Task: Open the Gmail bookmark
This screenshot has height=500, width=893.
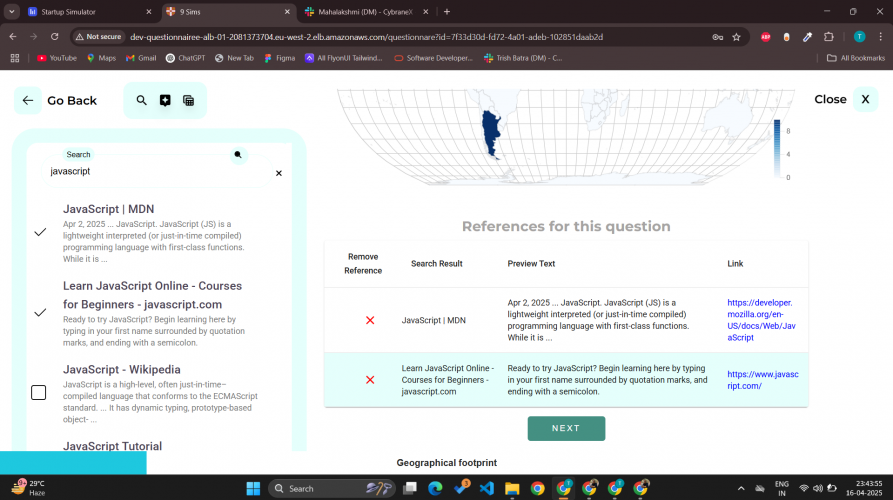Action: pos(141,58)
